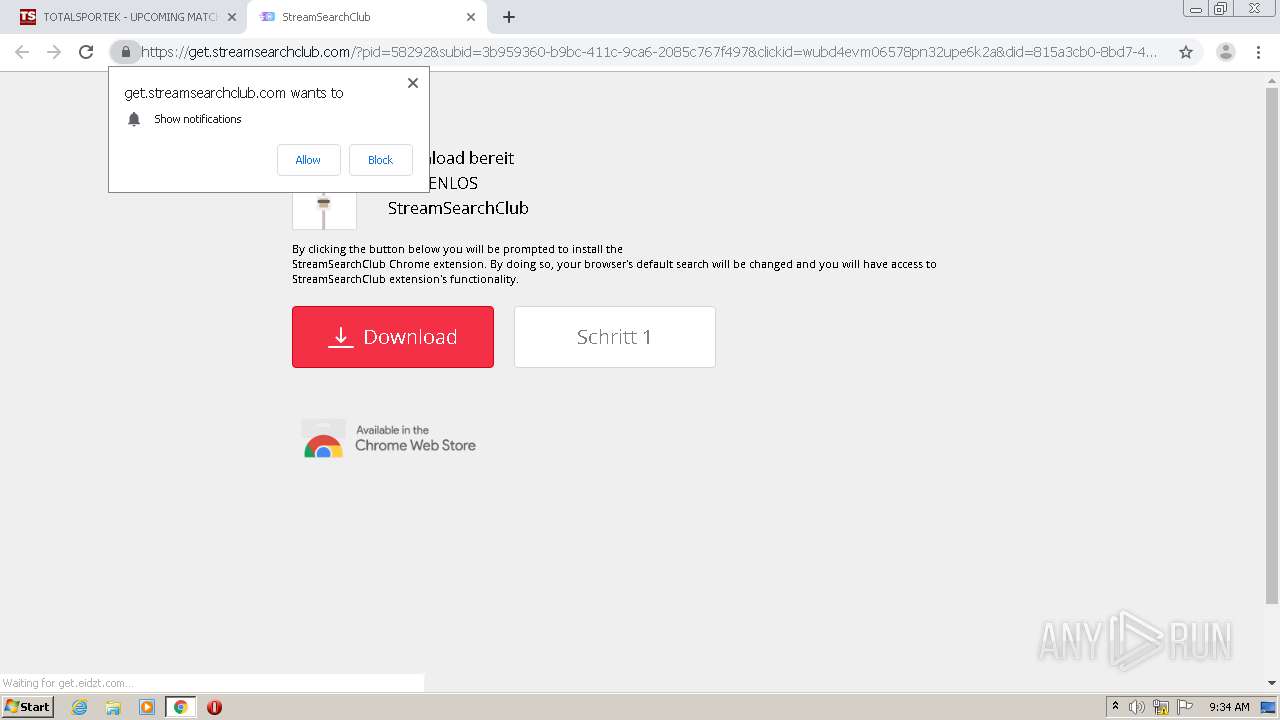Open Windows Media Player from taskbar

point(147,707)
